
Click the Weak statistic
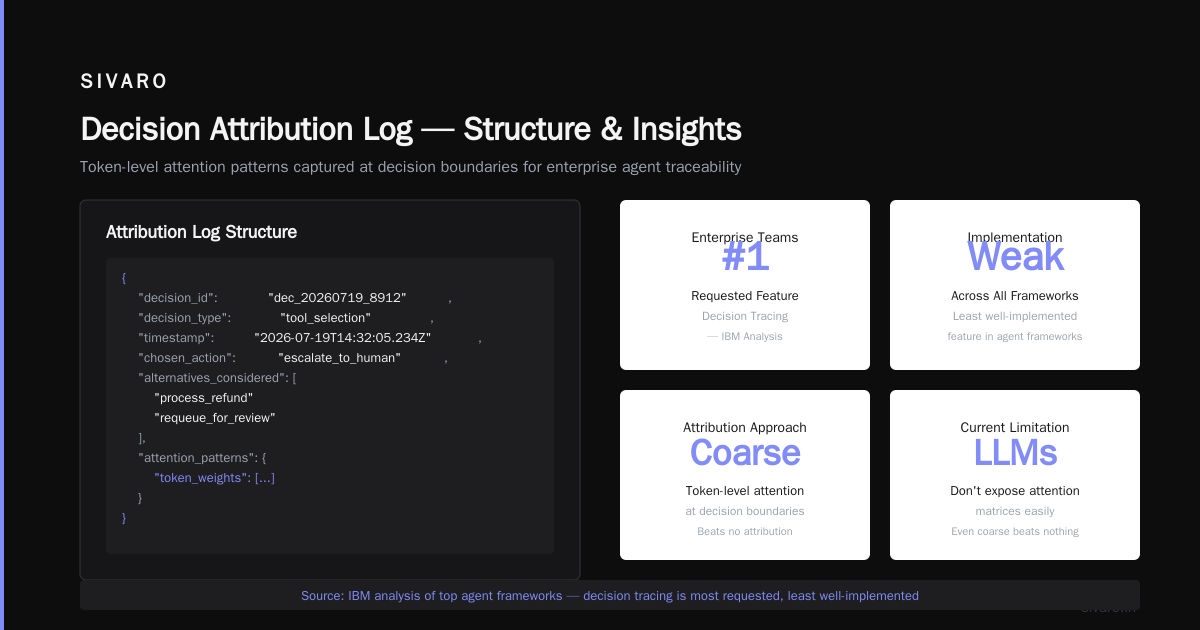(1015, 258)
